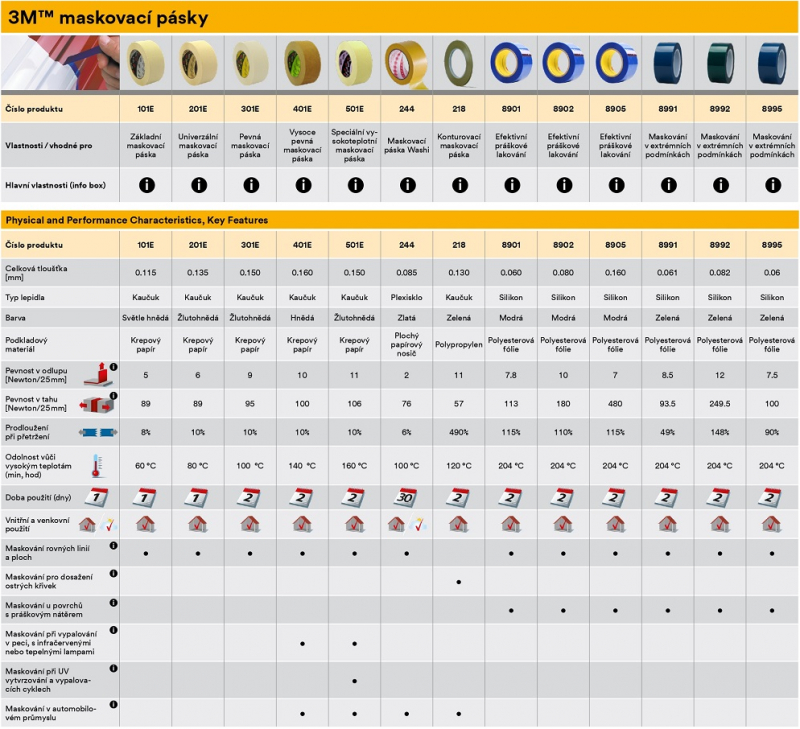Click the 'Konturovací maskovací páska' description cell

point(459,145)
